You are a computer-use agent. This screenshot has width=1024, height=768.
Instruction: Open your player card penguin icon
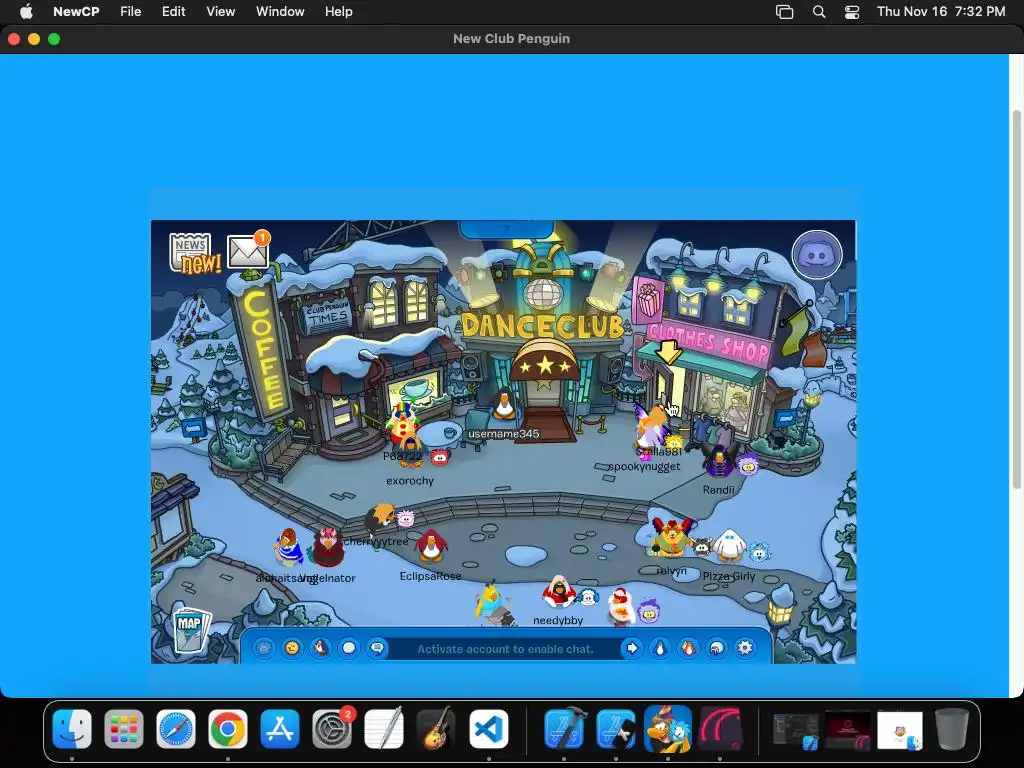[x=660, y=648]
